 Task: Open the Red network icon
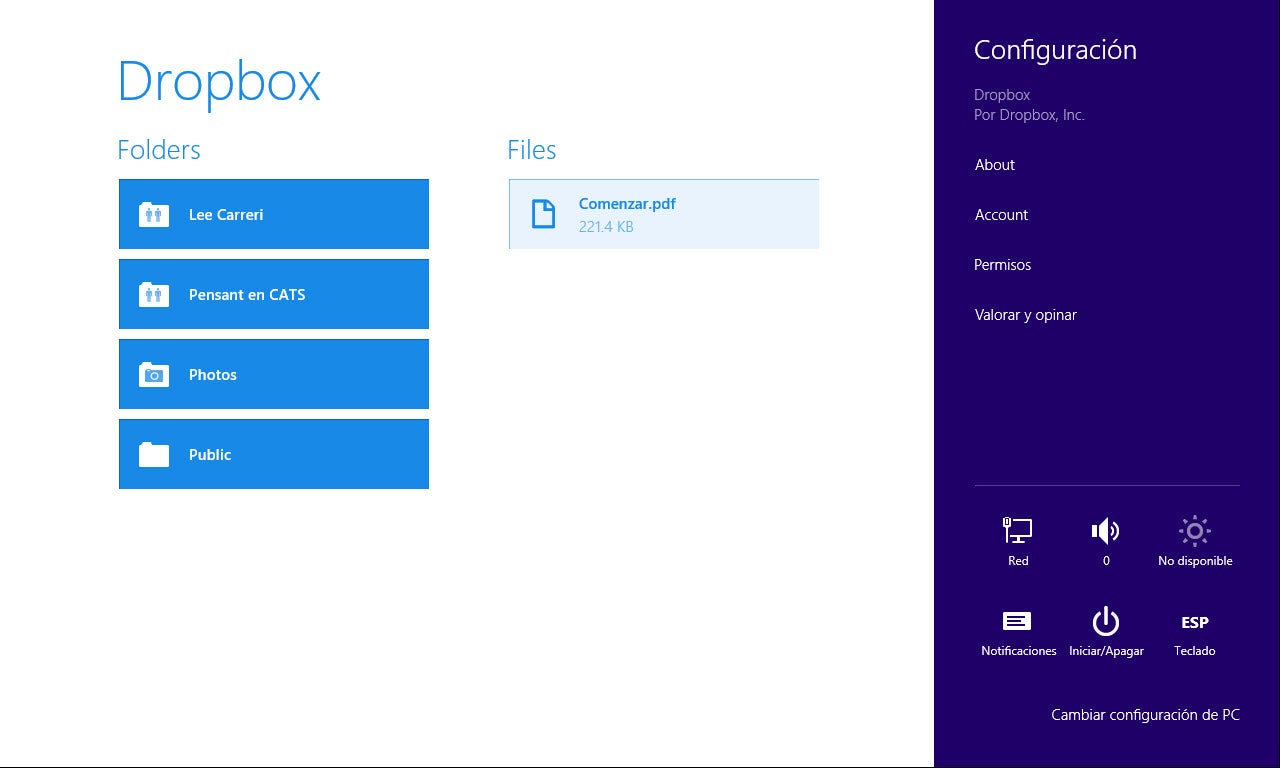pyautogui.click(x=1018, y=530)
